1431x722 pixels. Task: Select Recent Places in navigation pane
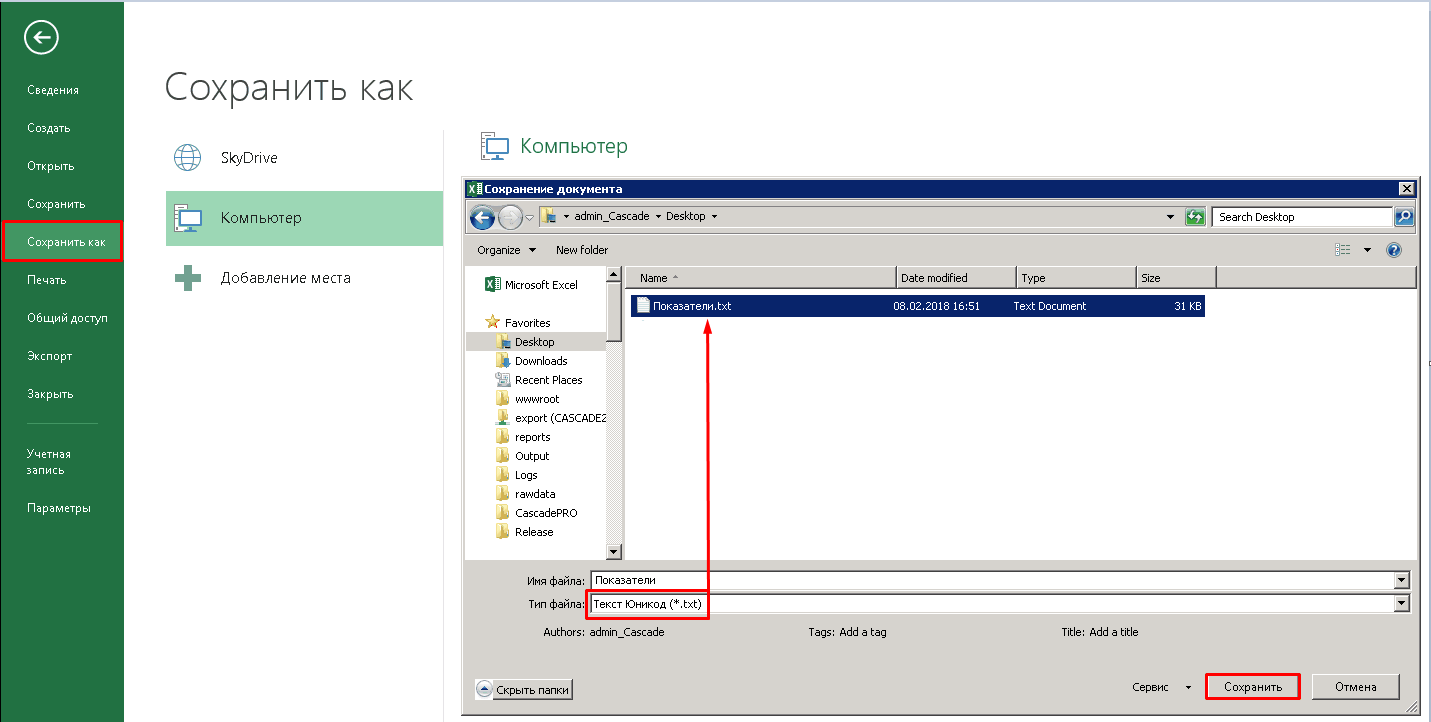(538, 380)
